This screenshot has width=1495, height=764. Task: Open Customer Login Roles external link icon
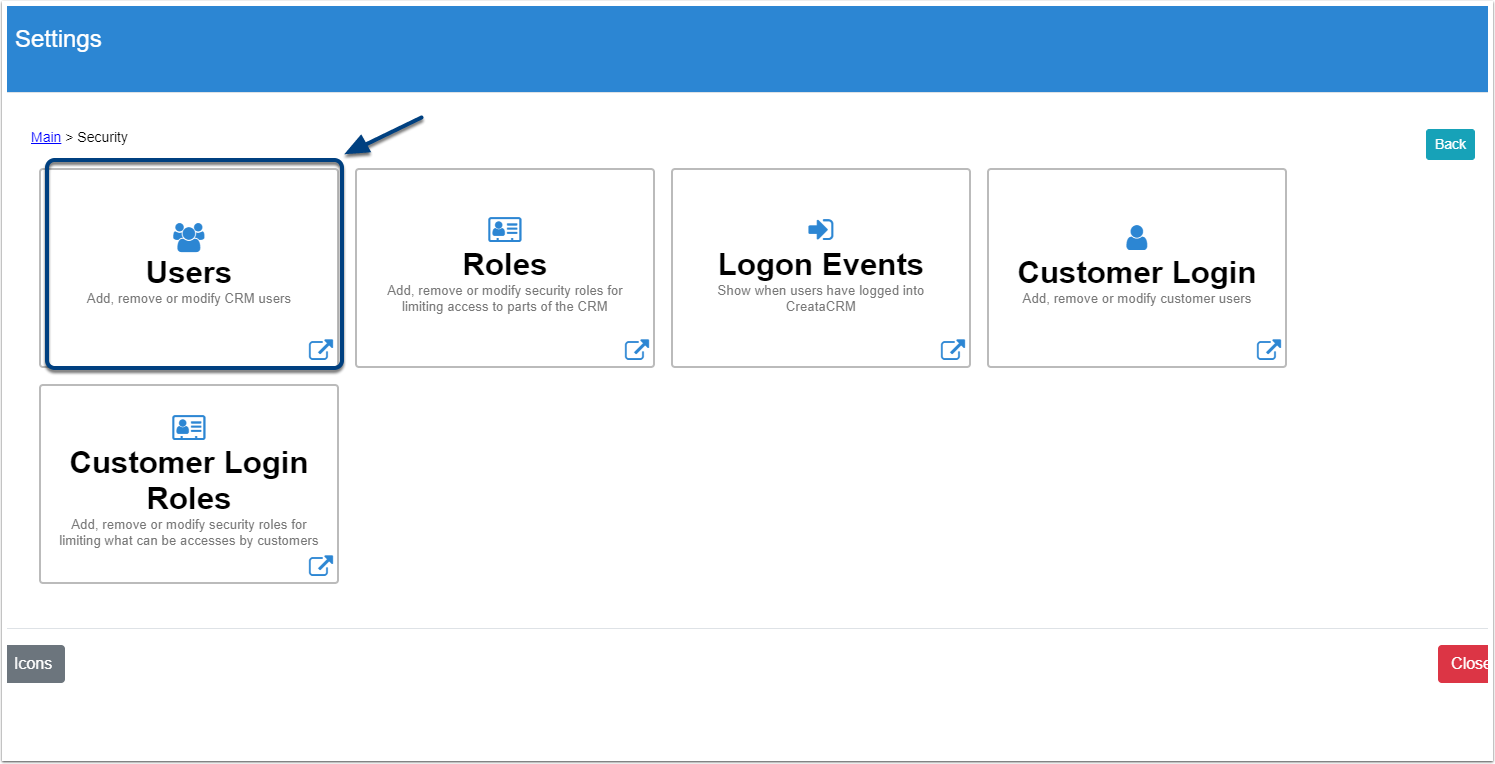pyautogui.click(x=320, y=566)
